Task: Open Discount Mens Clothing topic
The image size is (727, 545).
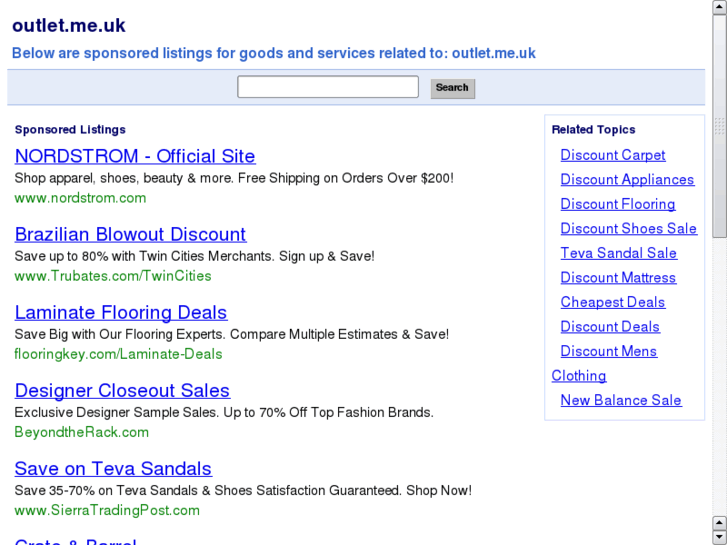Action: pyautogui.click(x=609, y=352)
